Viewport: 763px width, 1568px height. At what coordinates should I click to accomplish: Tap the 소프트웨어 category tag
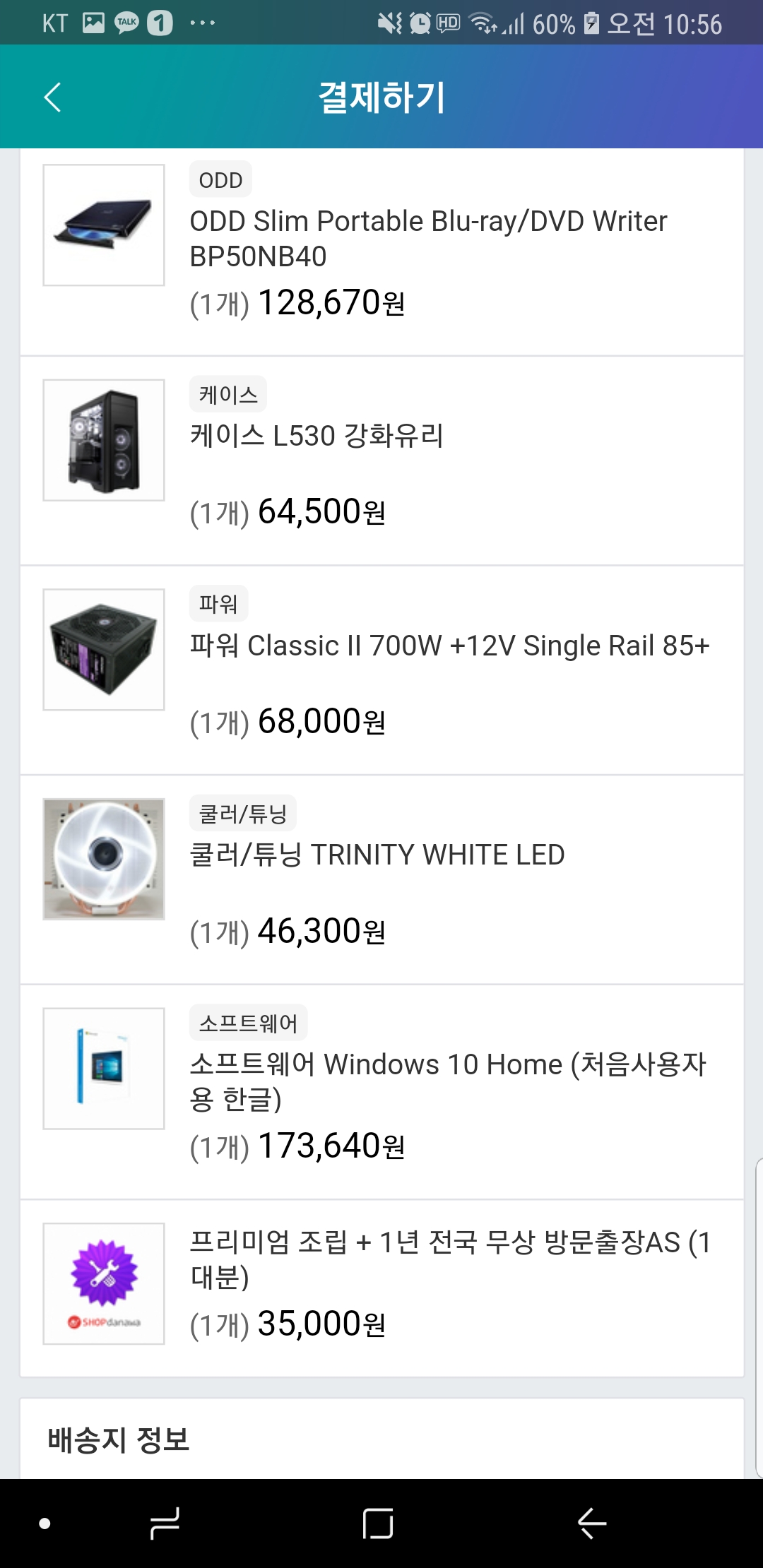(x=248, y=1023)
